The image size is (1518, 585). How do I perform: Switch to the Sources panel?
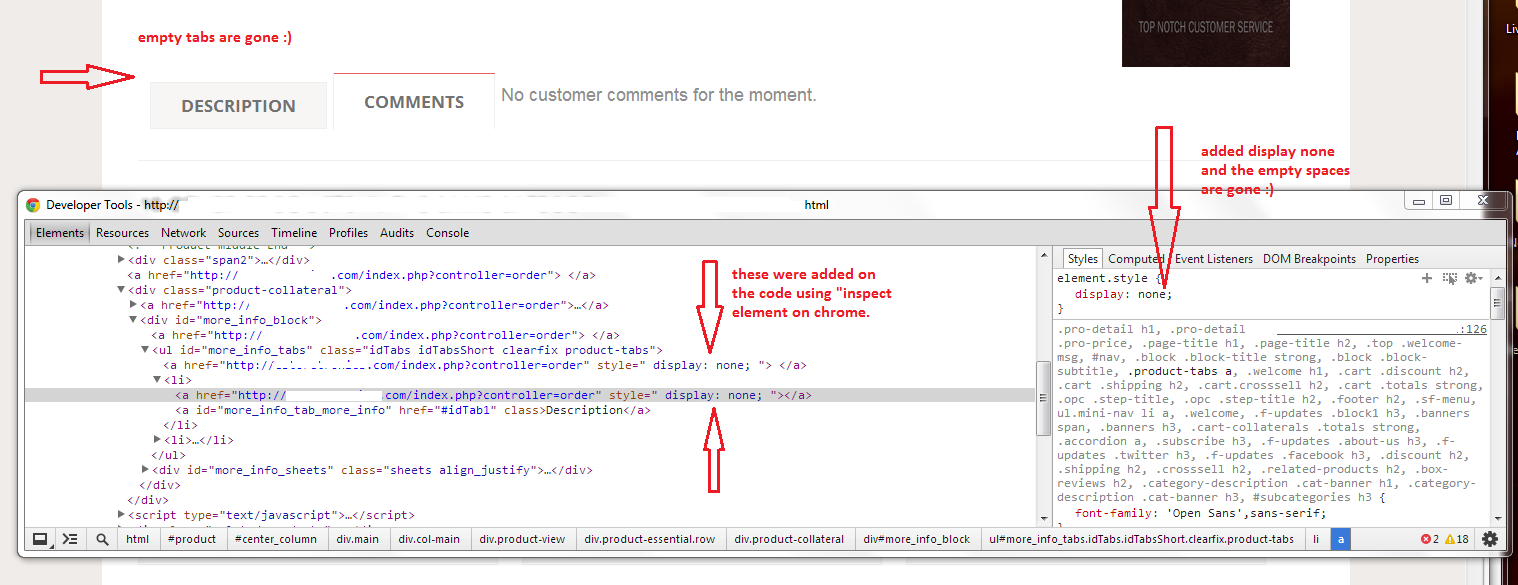238,233
